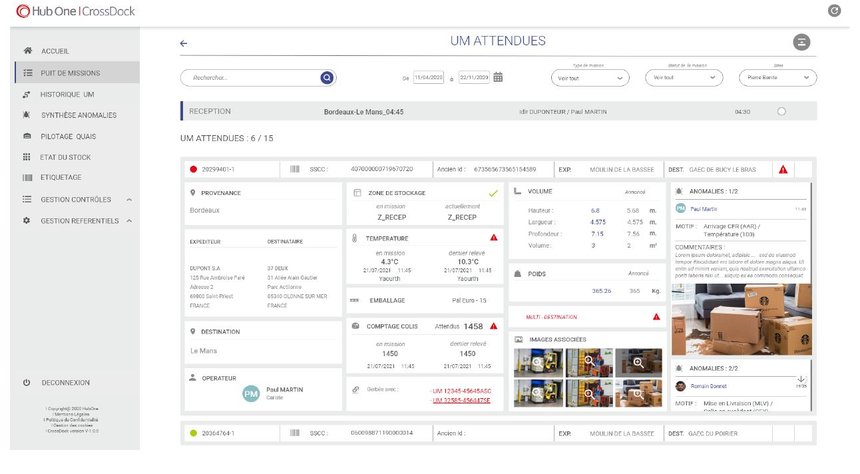Open the round menu icon beside UM ATTENDUES

801,42
